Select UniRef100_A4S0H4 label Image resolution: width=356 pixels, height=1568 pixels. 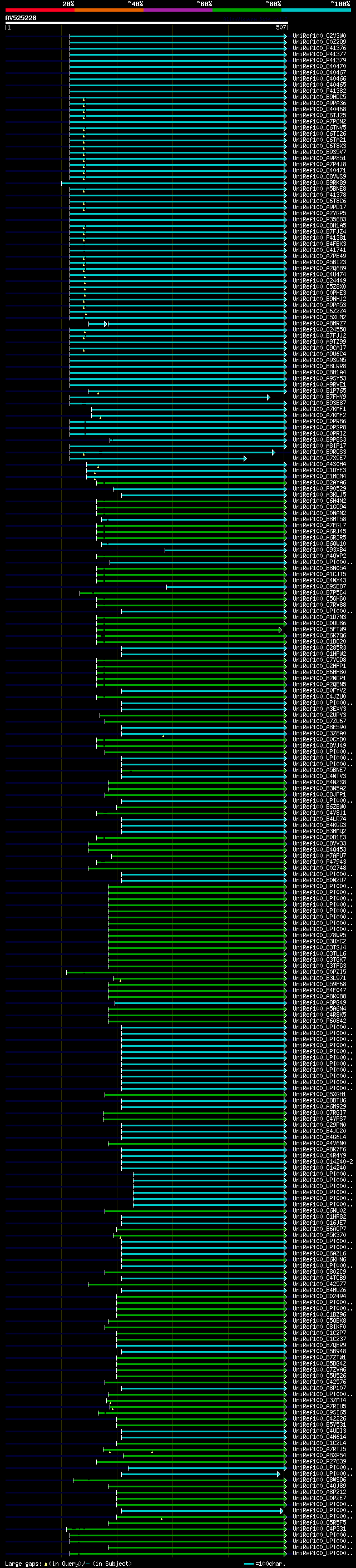pyautogui.click(x=319, y=464)
